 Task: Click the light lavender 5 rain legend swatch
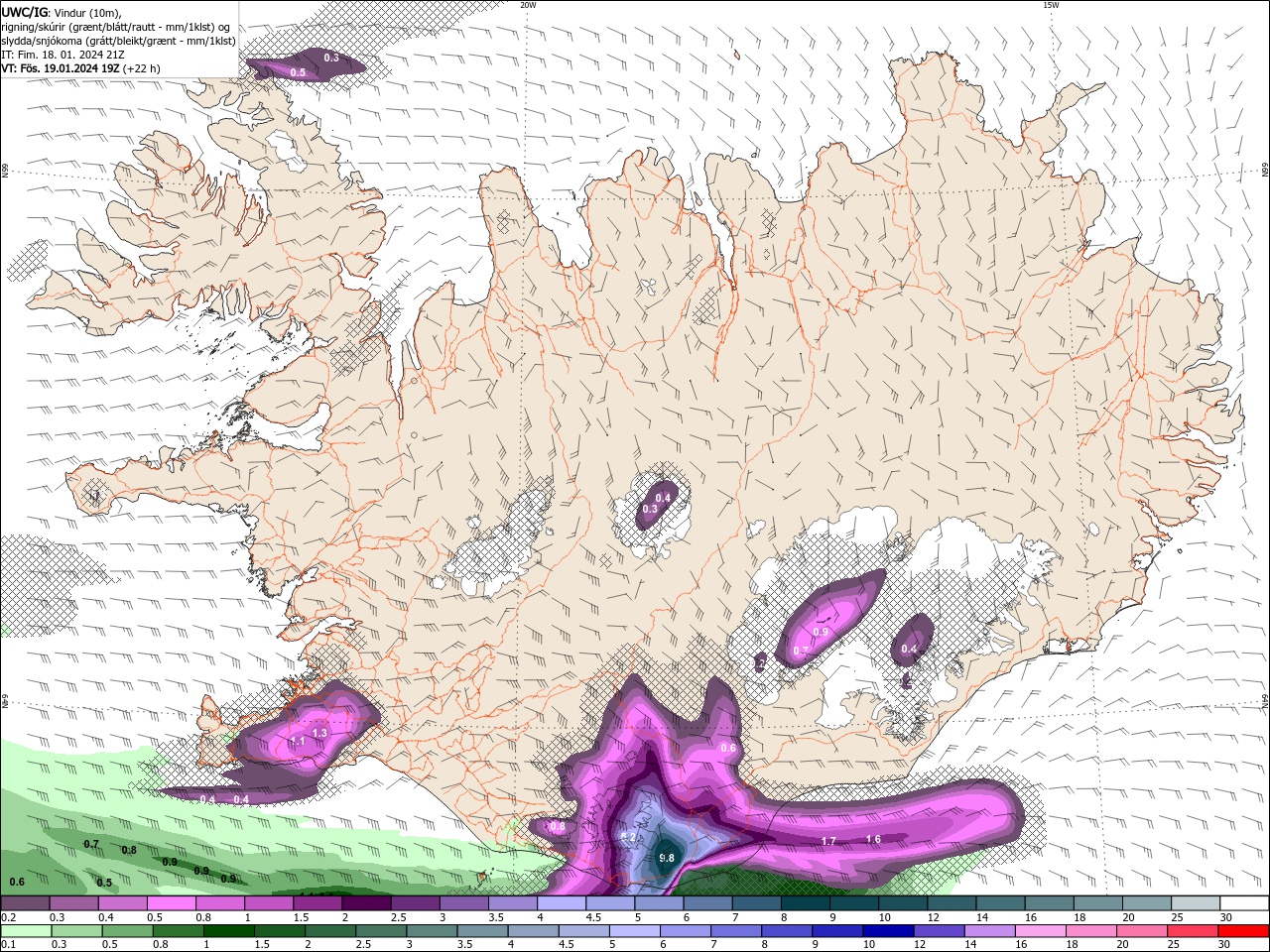633,931
